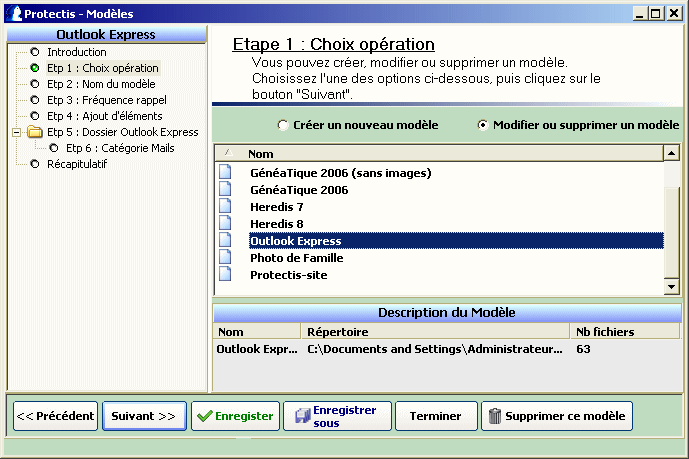Go to Etp 2 : Nom du modèle
Screen dimensions: 689x459
(101, 84)
